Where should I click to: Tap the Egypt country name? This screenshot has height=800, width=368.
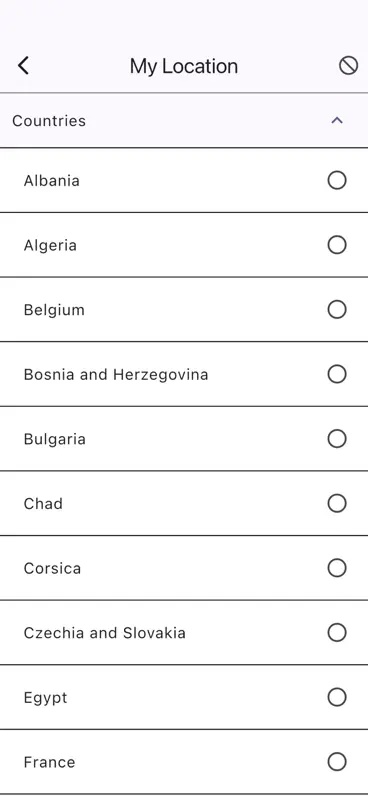pos(45,698)
